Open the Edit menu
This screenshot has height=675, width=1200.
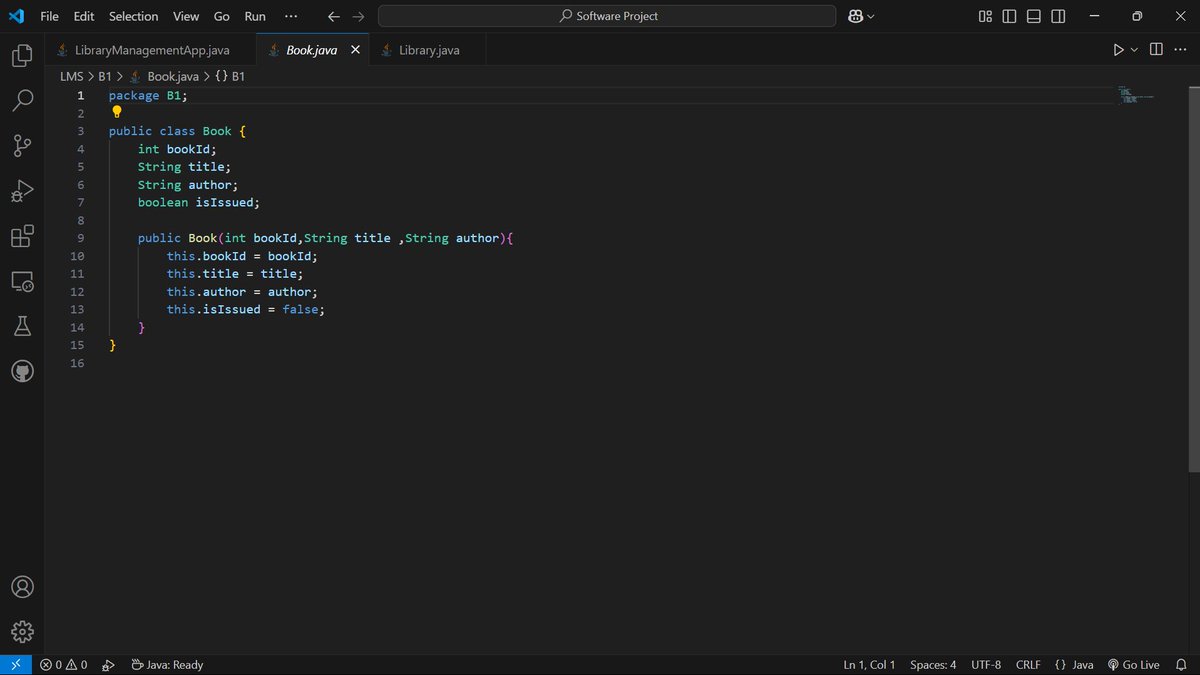pos(84,16)
